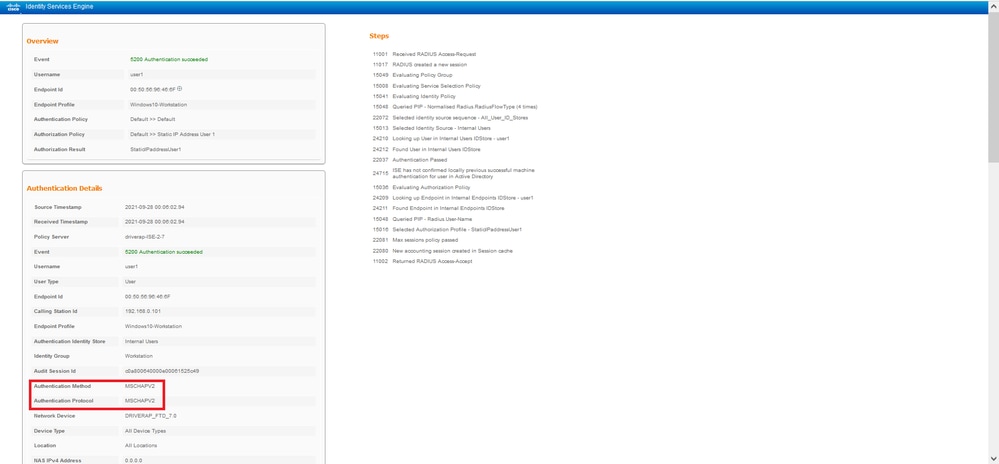This screenshot has width=999, height=464.
Task: Click the "All Device Types" value
Action: 145,431
